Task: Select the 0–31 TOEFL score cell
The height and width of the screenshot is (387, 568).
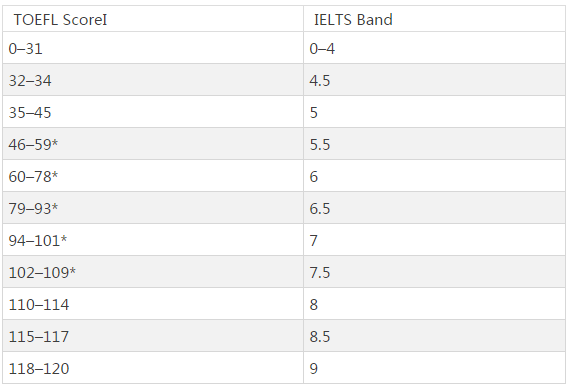Action: click(x=153, y=48)
